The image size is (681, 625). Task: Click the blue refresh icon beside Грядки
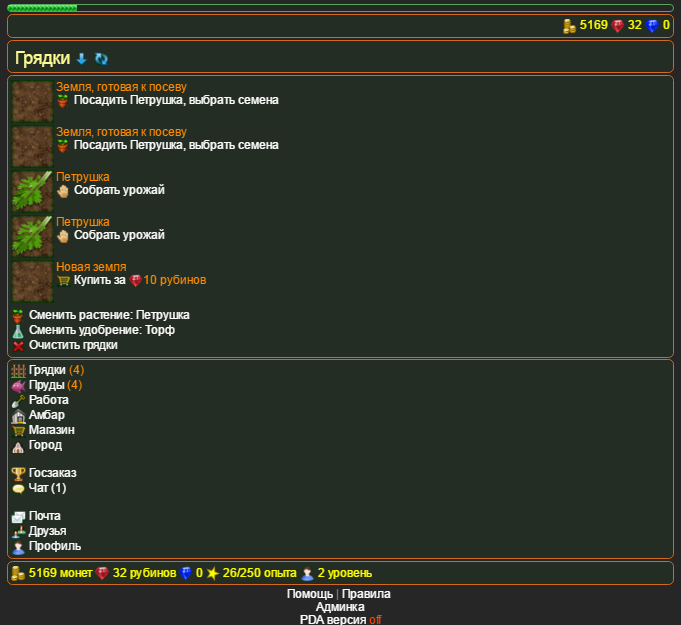[x=101, y=59]
